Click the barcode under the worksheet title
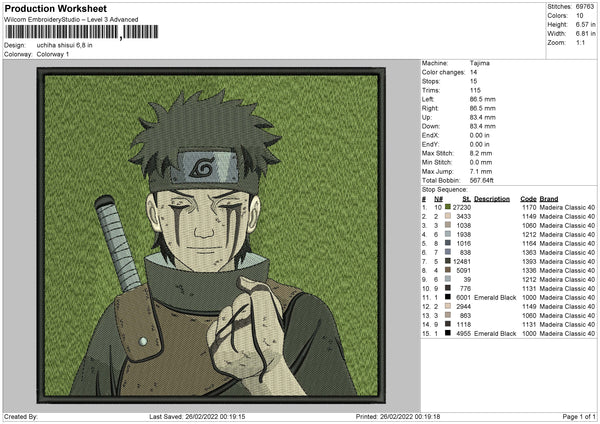 (x=82, y=32)
